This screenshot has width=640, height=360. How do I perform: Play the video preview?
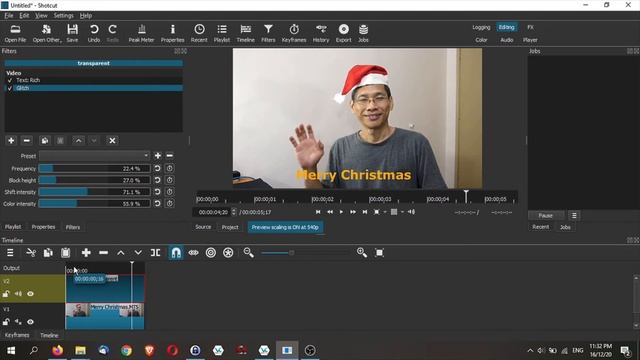click(x=341, y=212)
